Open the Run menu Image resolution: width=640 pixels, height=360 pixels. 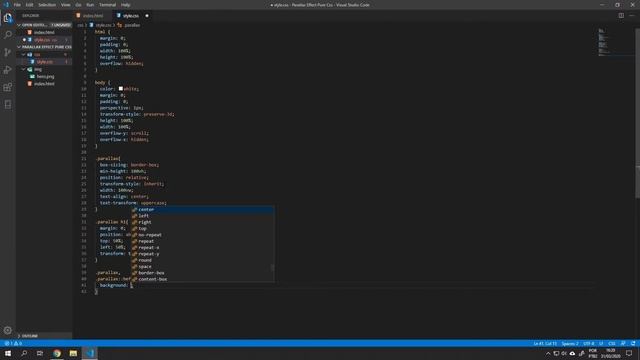coord(90,5)
